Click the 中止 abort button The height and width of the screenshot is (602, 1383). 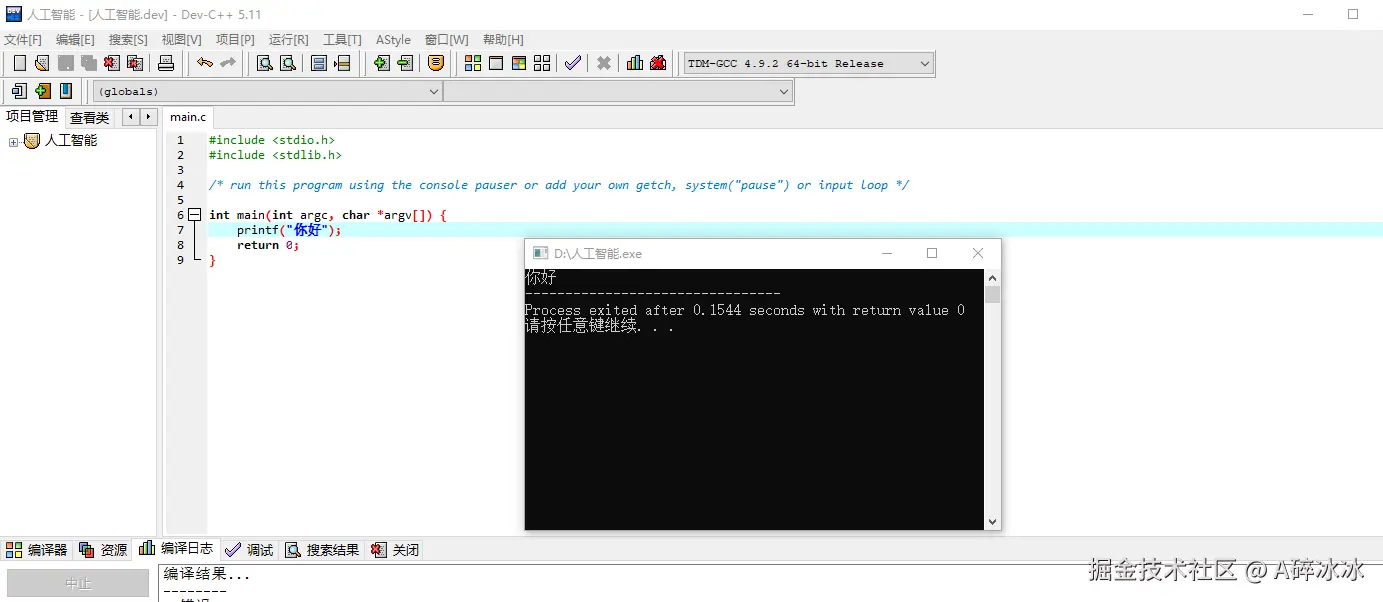click(x=78, y=583)
